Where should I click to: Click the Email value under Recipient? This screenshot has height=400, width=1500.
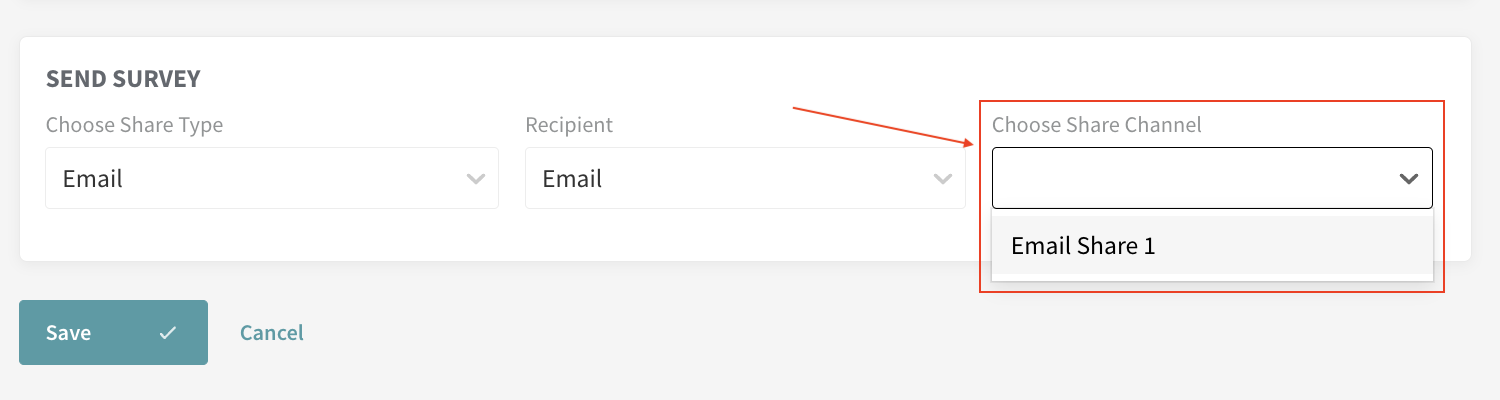point(572,179)
